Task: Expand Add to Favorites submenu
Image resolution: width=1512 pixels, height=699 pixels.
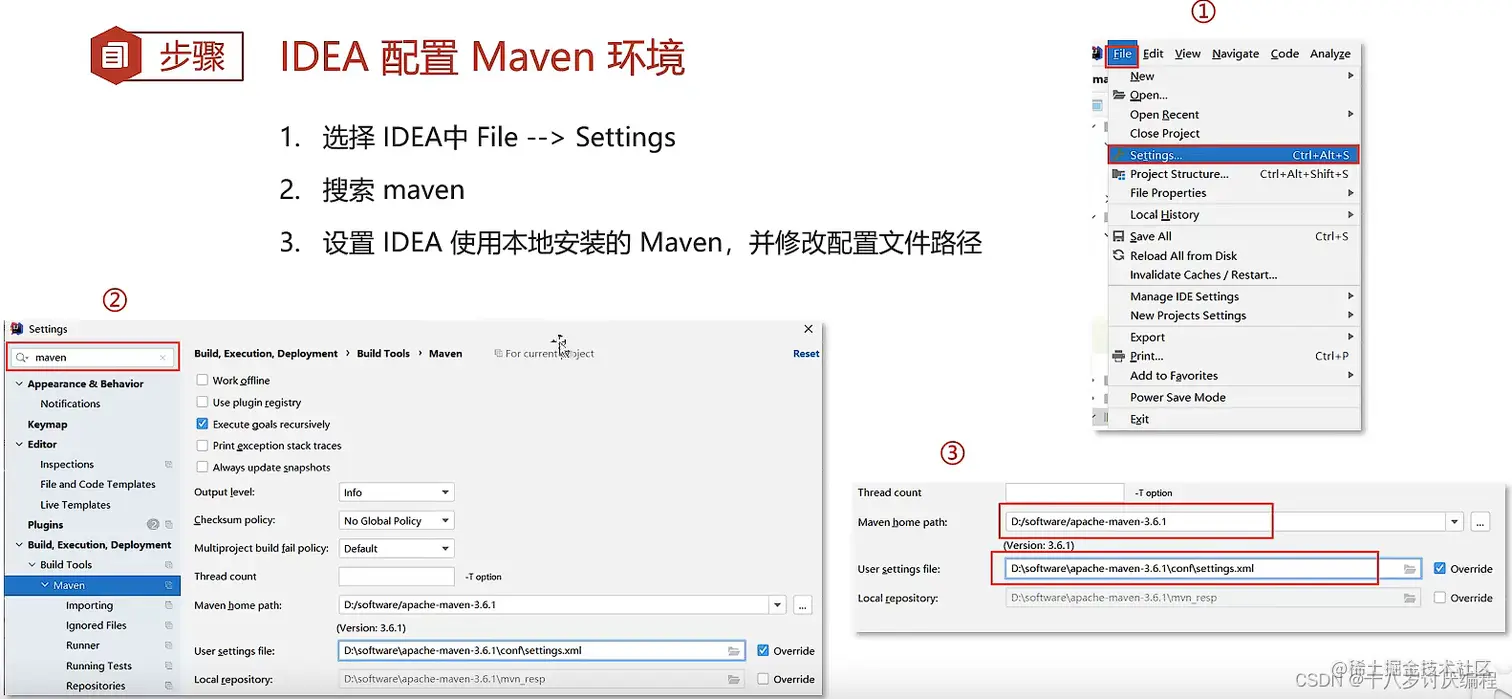Action: pos(1234,376)
